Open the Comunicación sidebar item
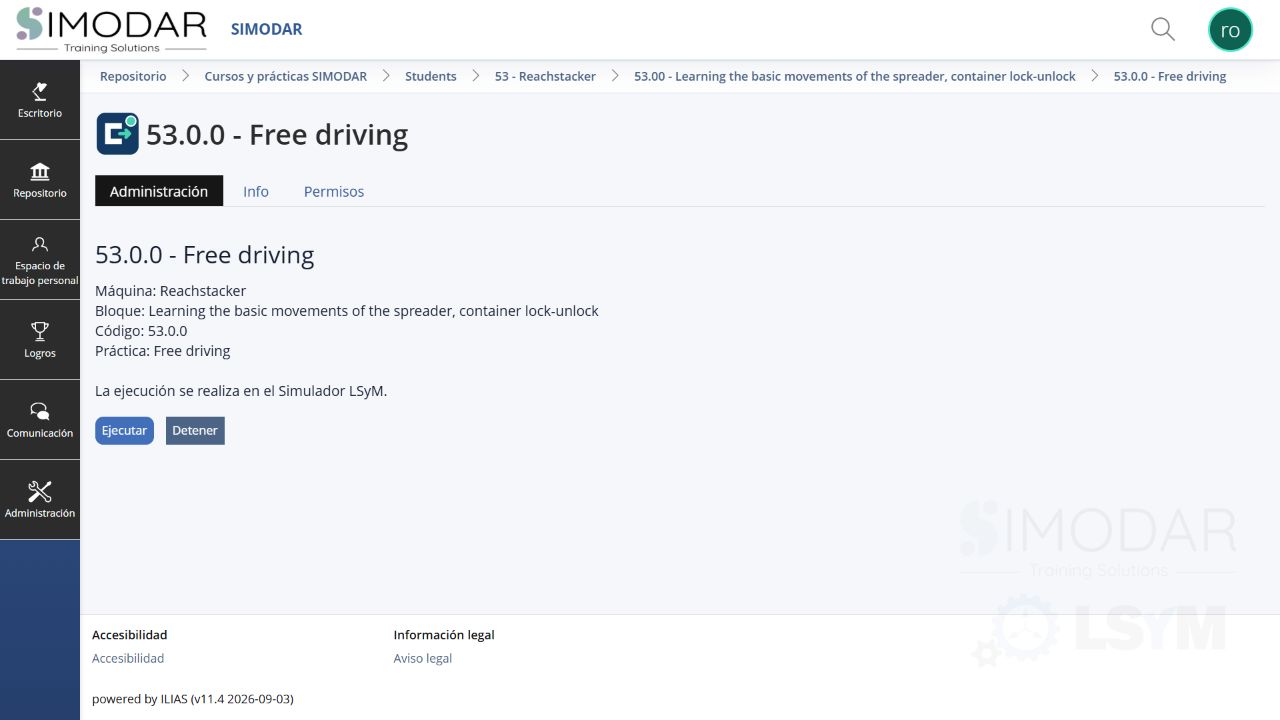 click(40, 420)
